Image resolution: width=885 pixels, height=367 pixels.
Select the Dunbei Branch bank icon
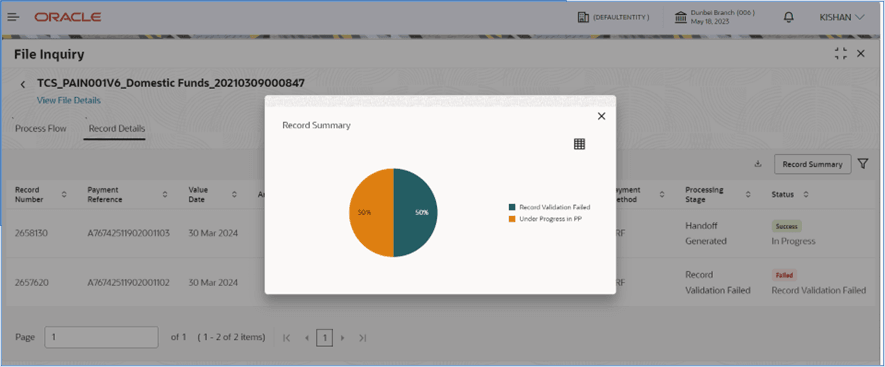(x=681, y=17)
